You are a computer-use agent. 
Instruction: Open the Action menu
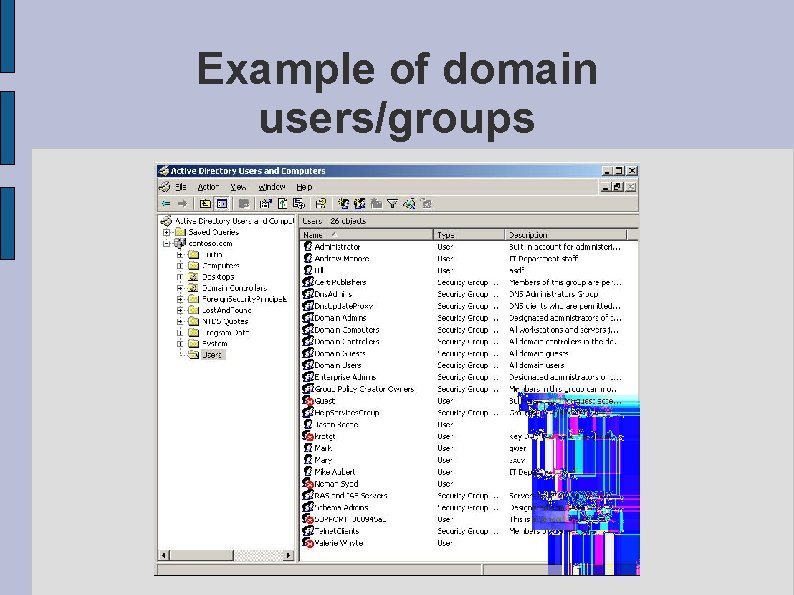(208, 187)
